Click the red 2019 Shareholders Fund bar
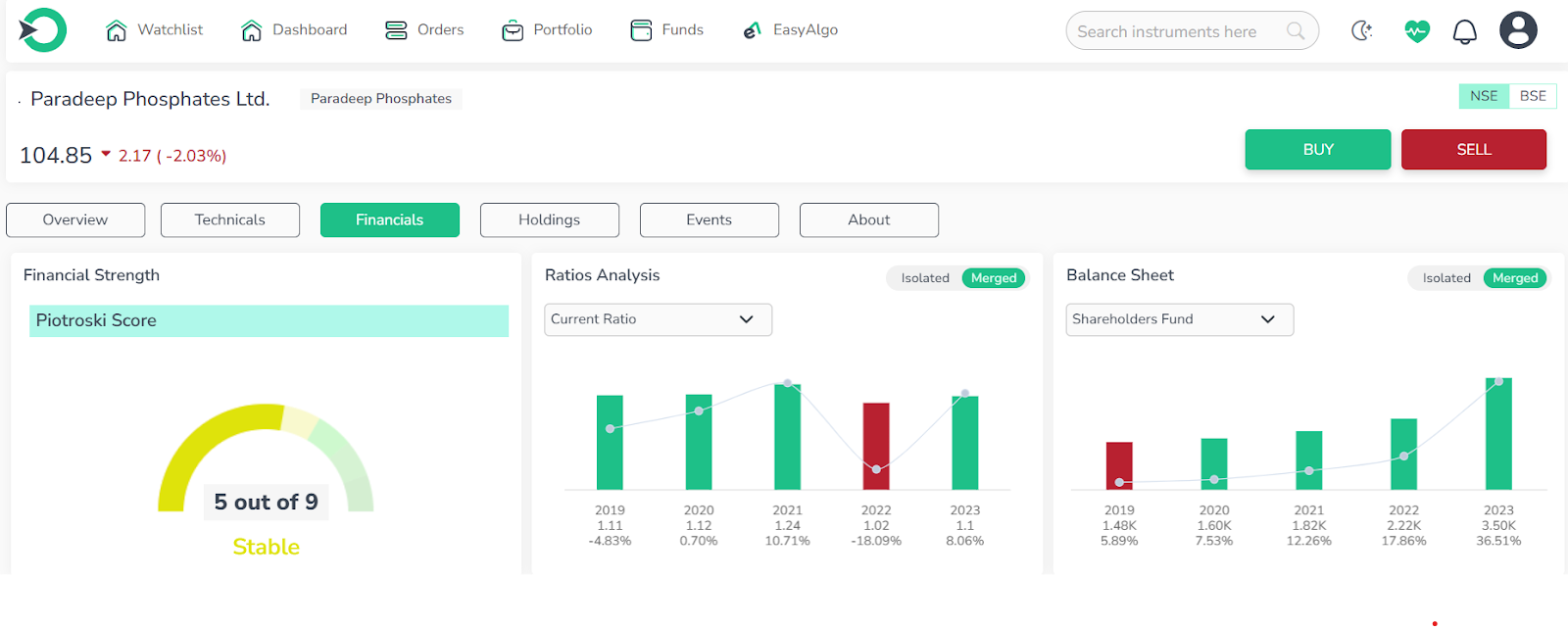This screenshot has height=627, width=1568. 1119,466
